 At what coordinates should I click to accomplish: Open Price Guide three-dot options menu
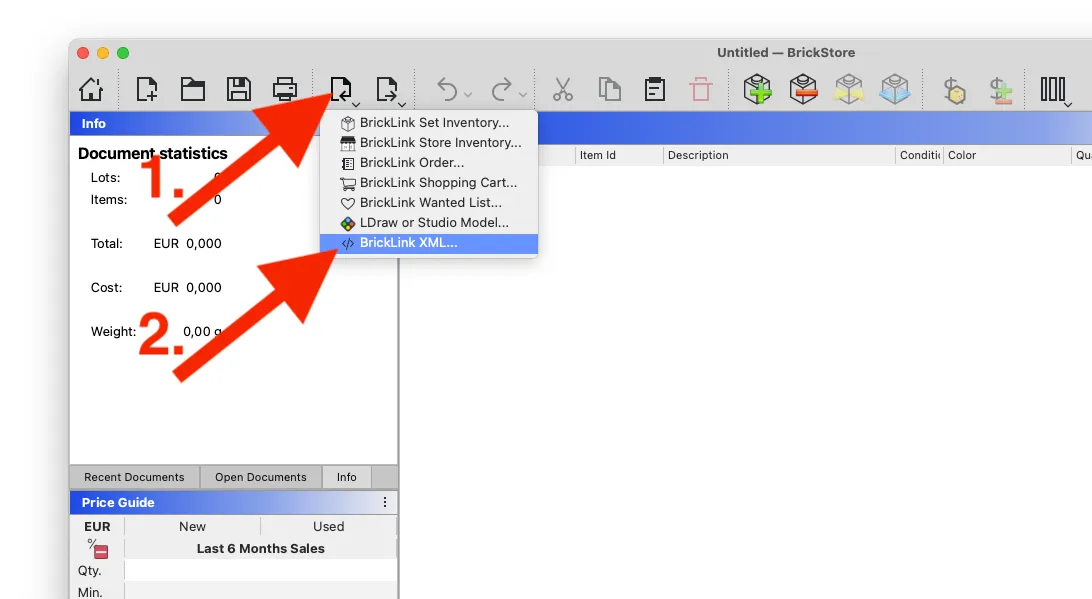coord(384,502)
